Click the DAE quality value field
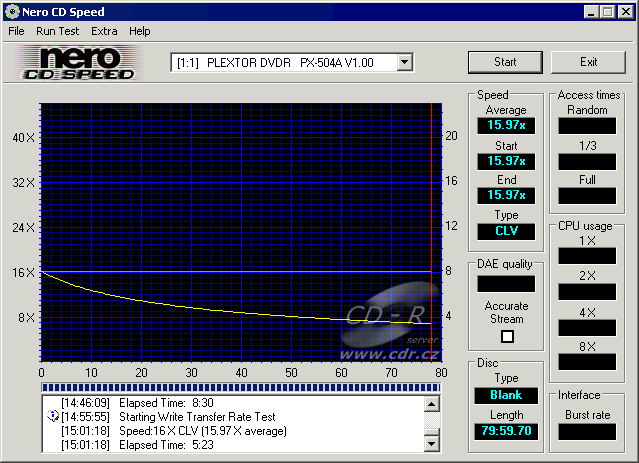 click(506, 284)
